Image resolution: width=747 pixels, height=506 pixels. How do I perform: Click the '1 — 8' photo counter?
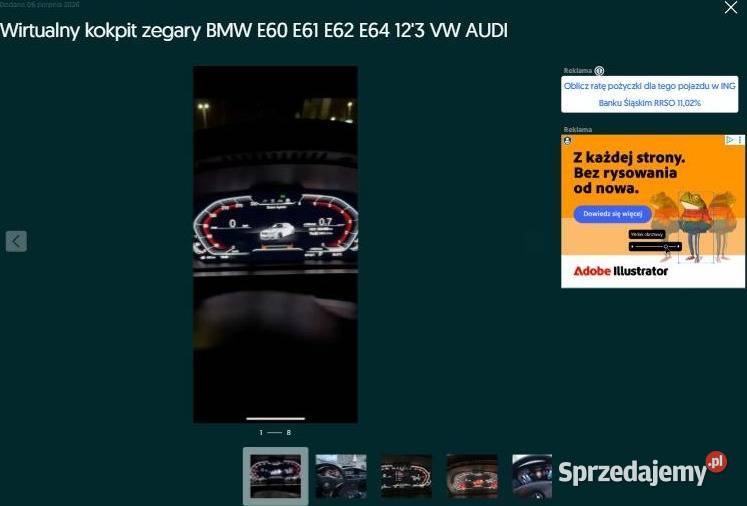point(275,433)
